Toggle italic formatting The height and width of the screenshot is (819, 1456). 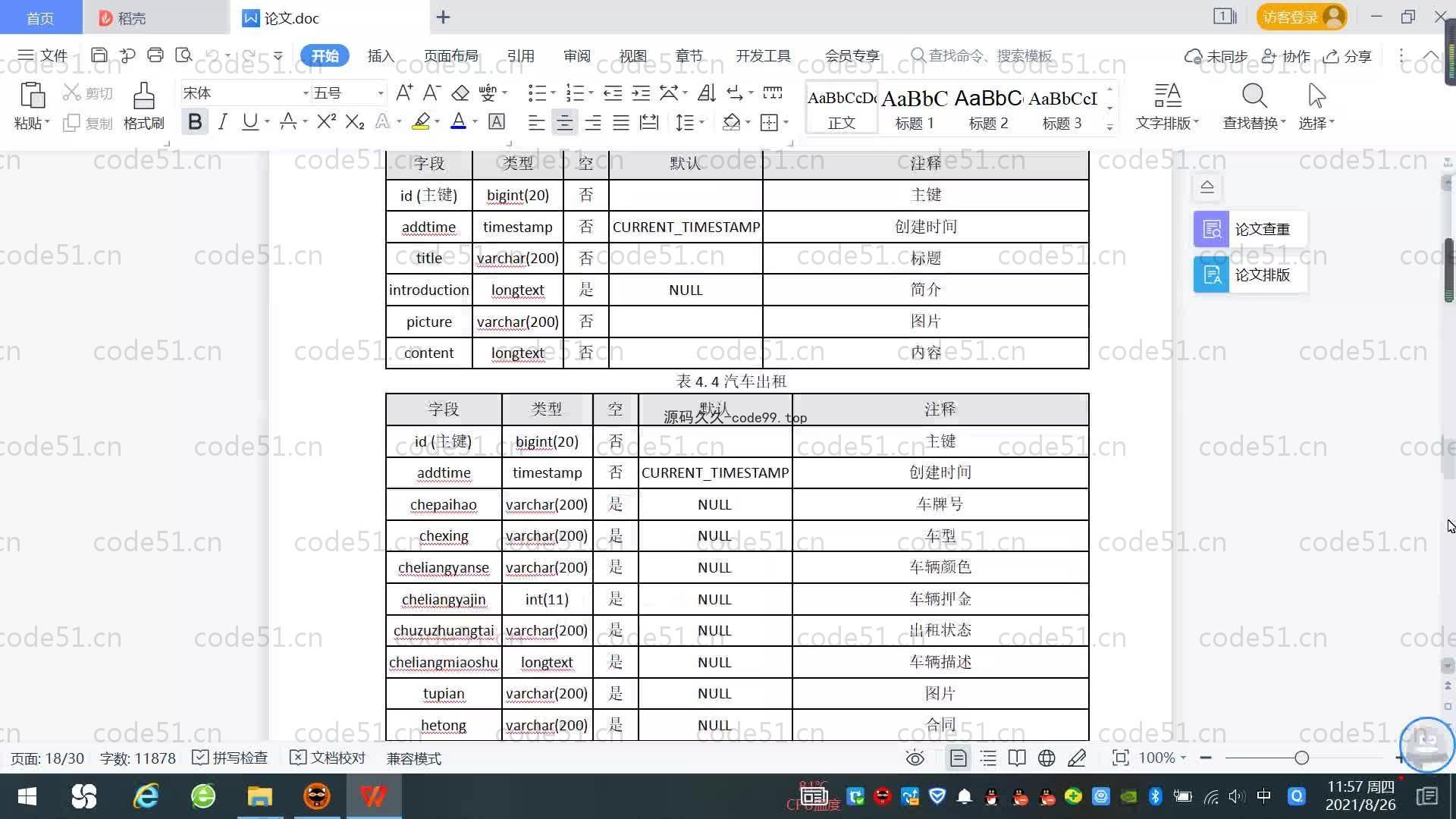click(222, 122)
